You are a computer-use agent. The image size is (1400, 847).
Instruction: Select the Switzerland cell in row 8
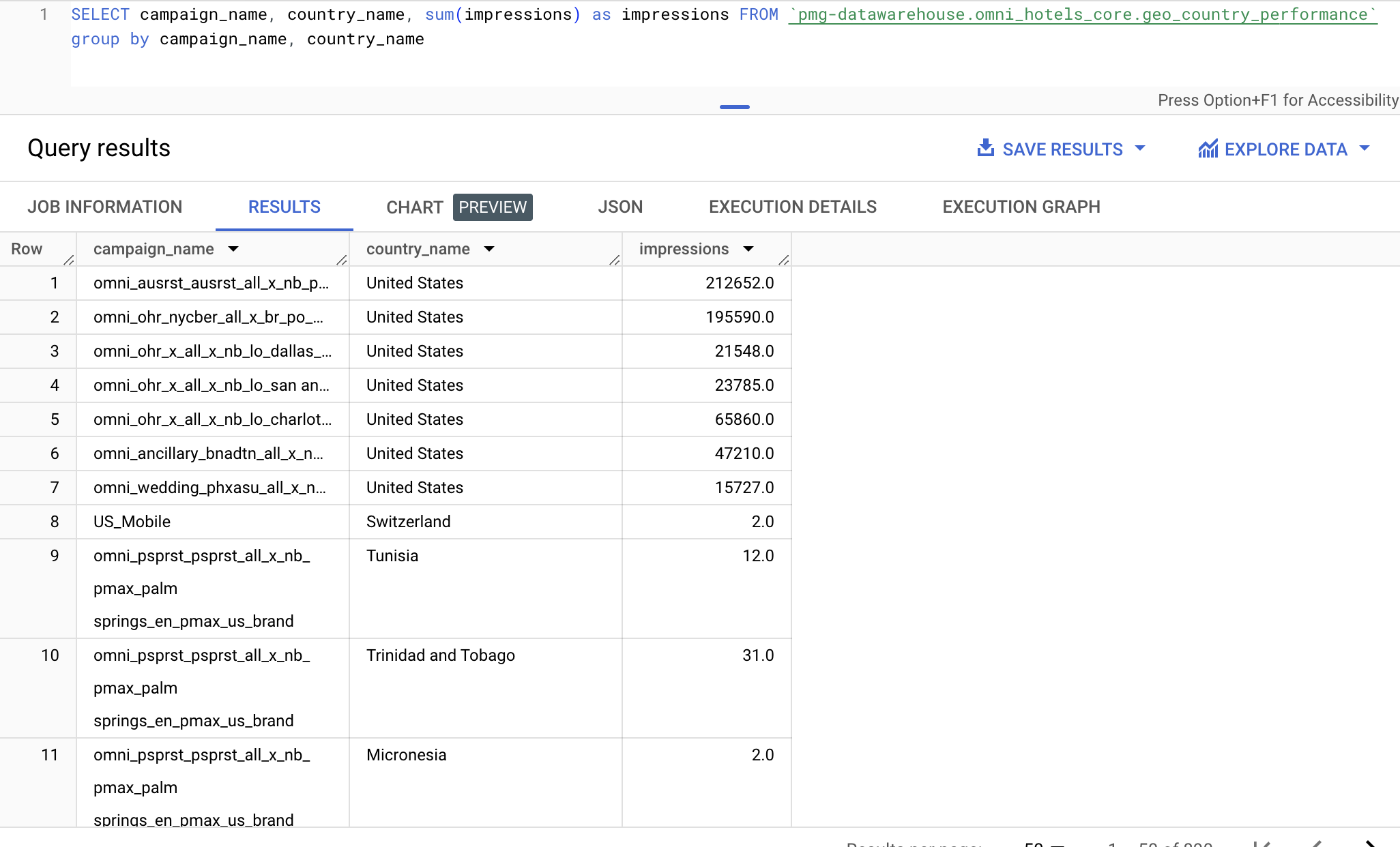tap(409, 522)
